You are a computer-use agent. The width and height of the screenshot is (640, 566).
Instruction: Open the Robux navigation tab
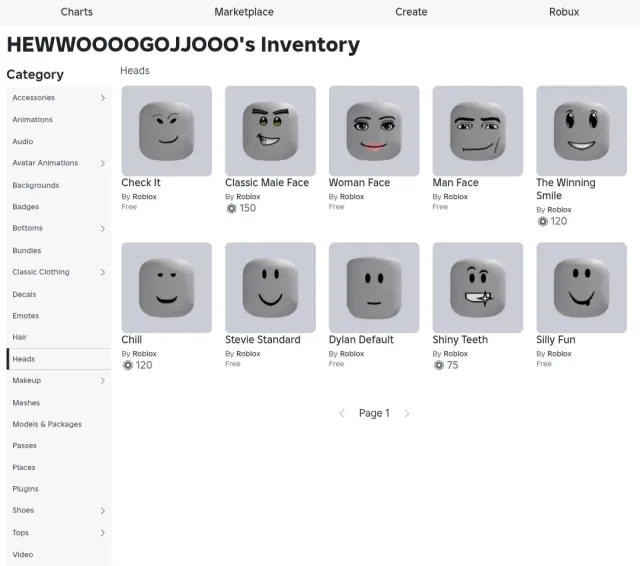coord(564,12)
